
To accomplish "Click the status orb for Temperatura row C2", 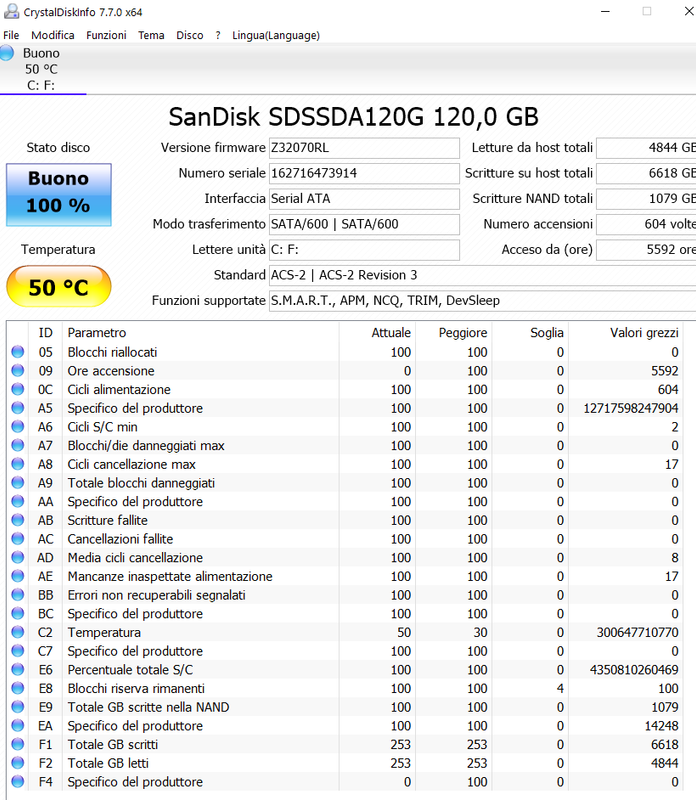I will point(18,632).
